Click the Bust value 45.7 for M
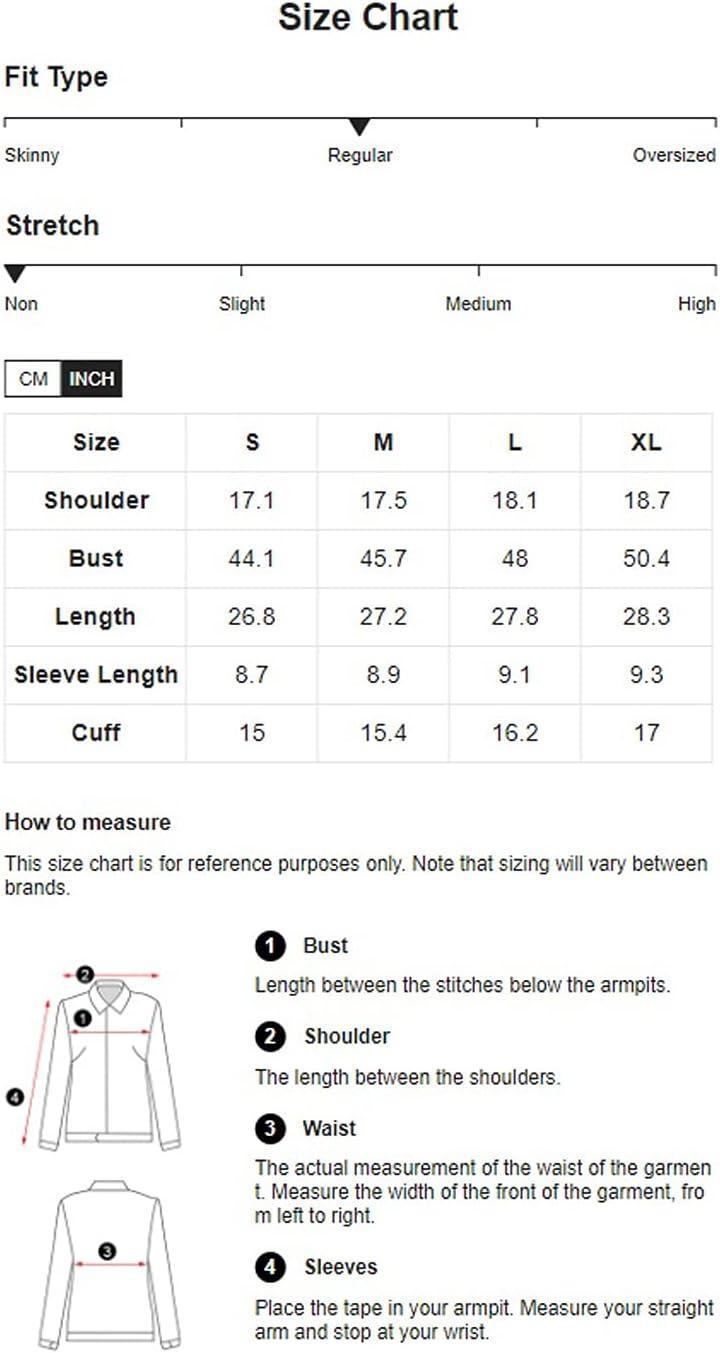Screen dimensions: 720x1353 [384, 558]
